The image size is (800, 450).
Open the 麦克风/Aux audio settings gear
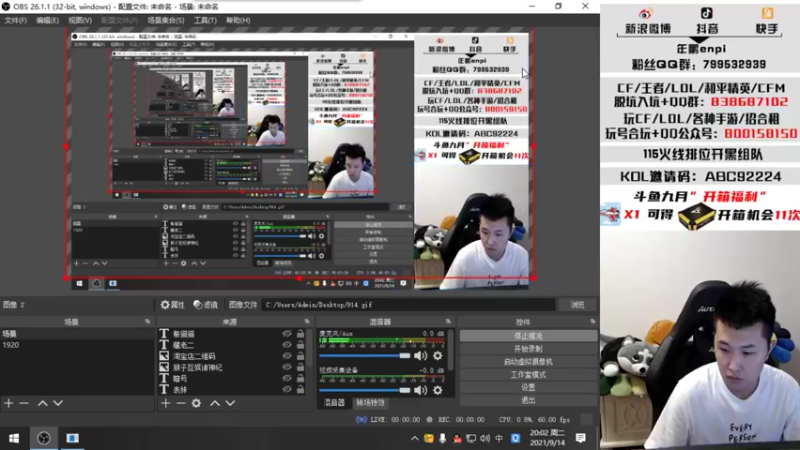(x=438, y=356)
